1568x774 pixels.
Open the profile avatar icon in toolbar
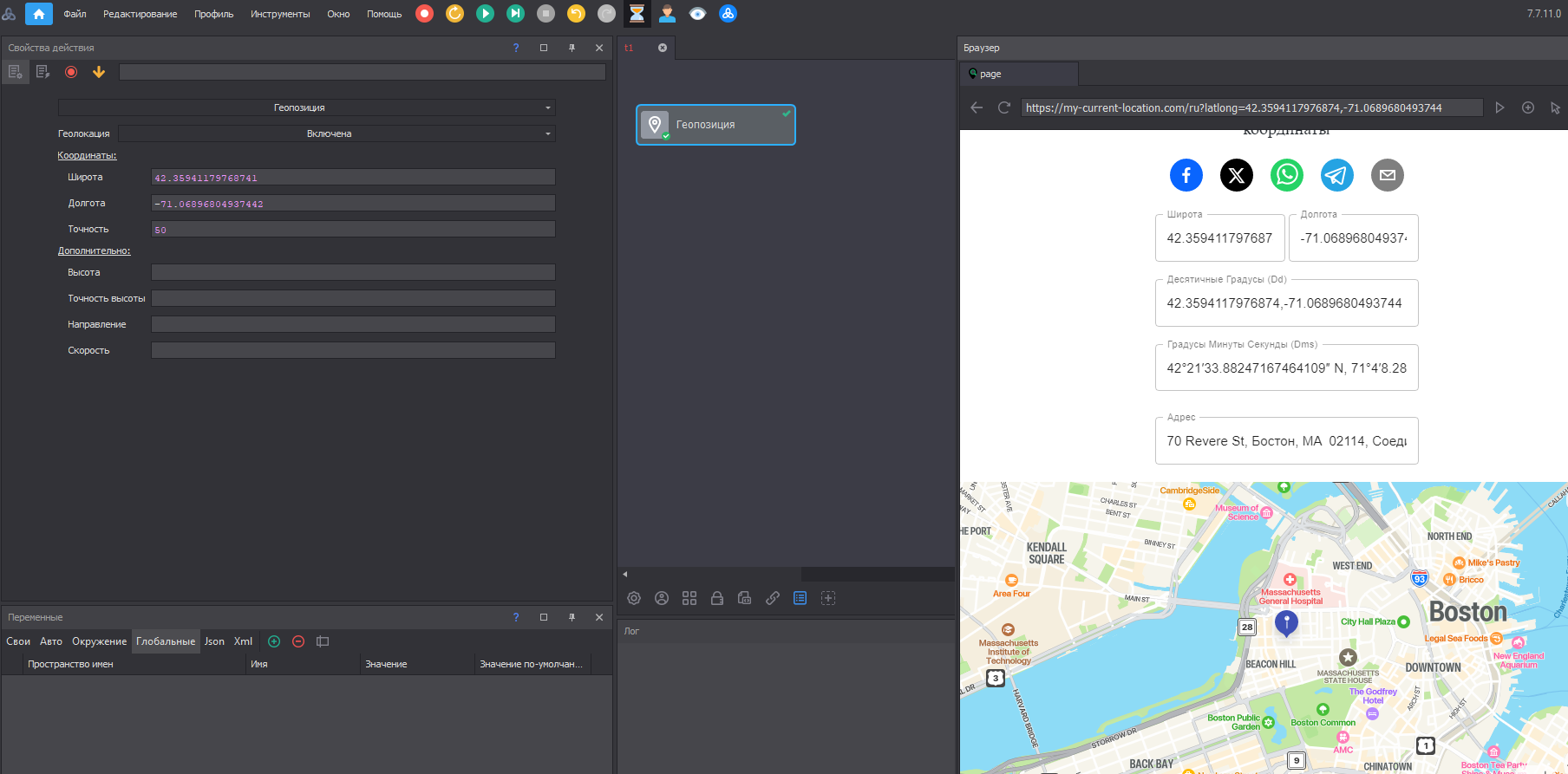[668, 14]
